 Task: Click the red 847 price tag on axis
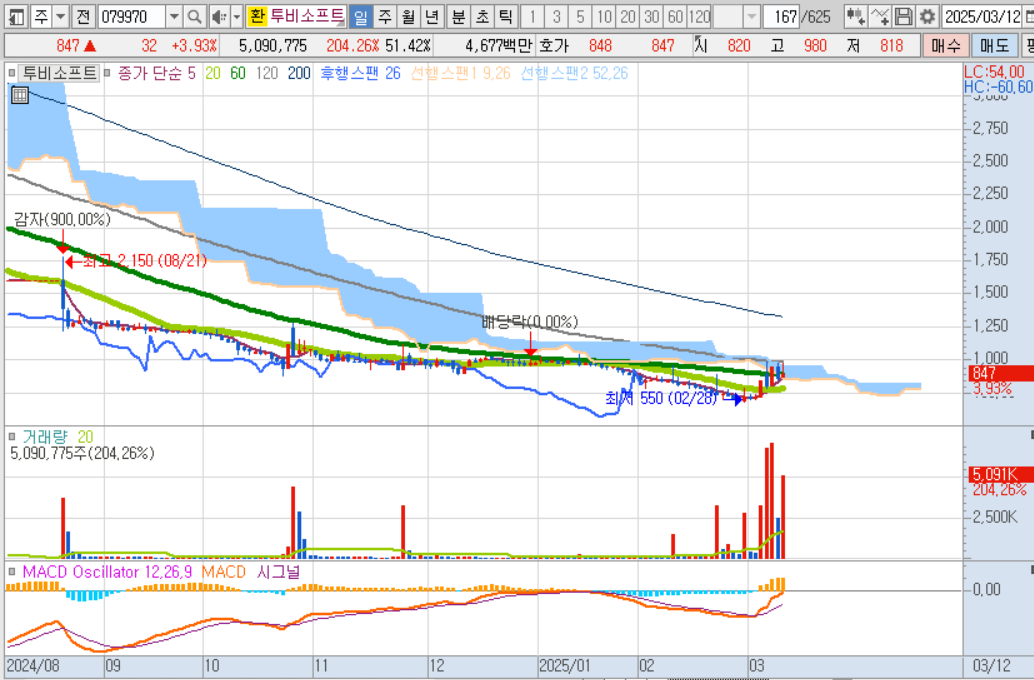[1000, 373]
